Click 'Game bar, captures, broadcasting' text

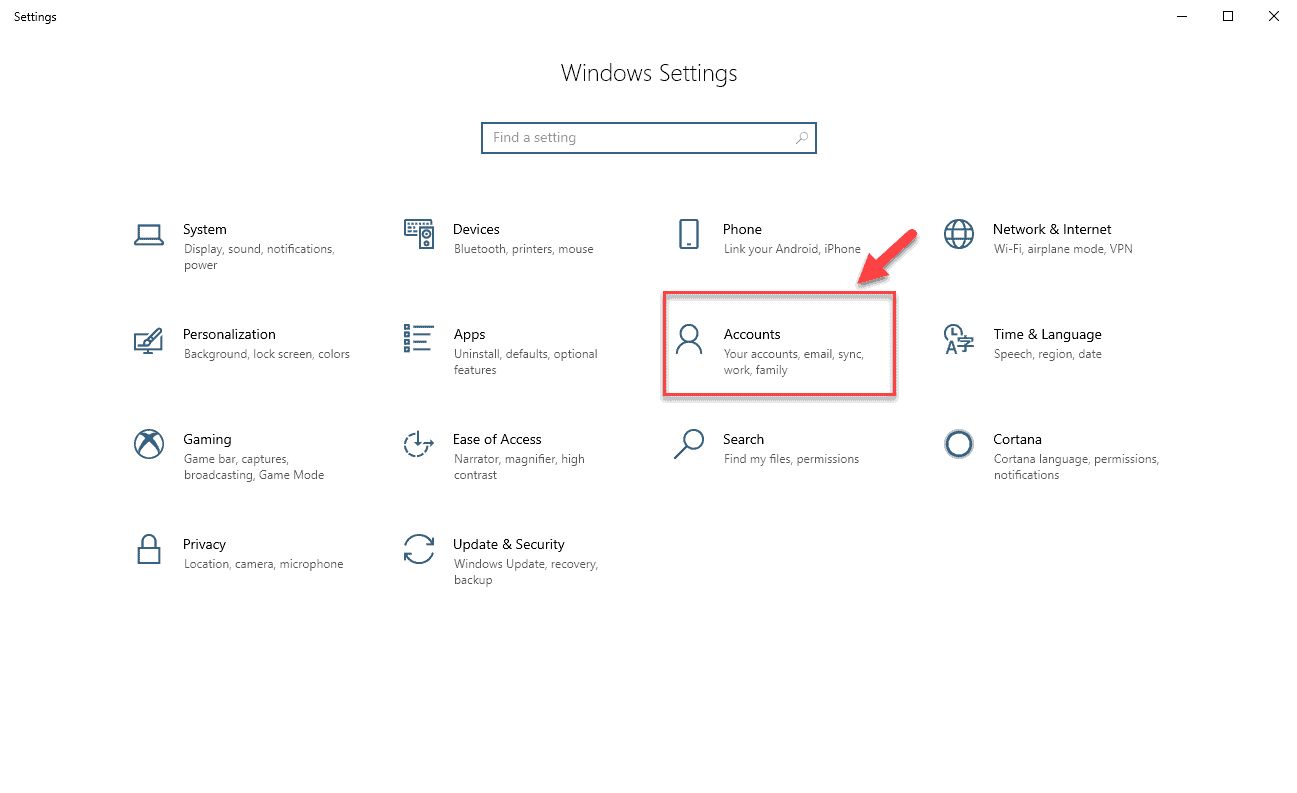pos(253,467)
